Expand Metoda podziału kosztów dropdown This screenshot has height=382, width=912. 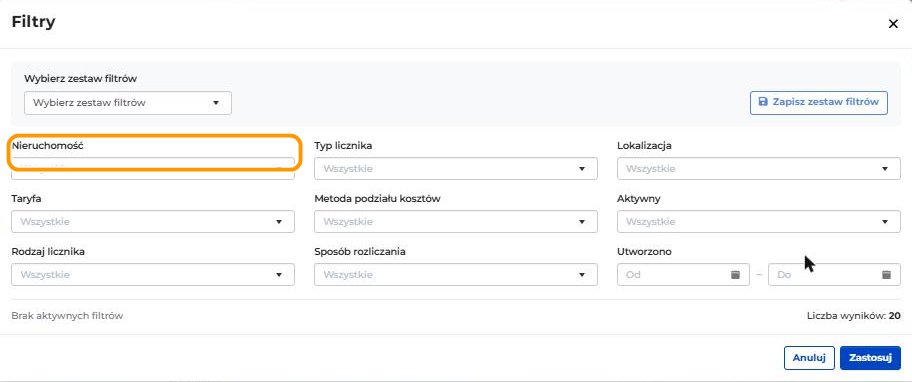tap(455, 222)
